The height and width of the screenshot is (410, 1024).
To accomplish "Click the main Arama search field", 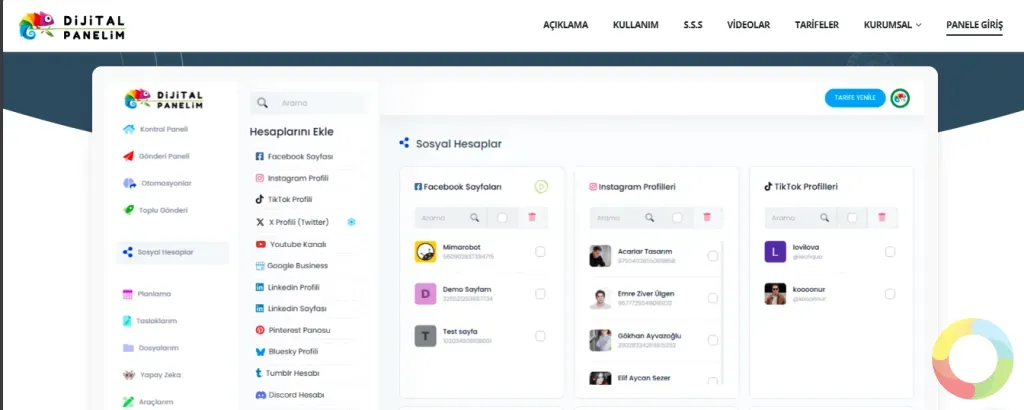I will 309,103.
